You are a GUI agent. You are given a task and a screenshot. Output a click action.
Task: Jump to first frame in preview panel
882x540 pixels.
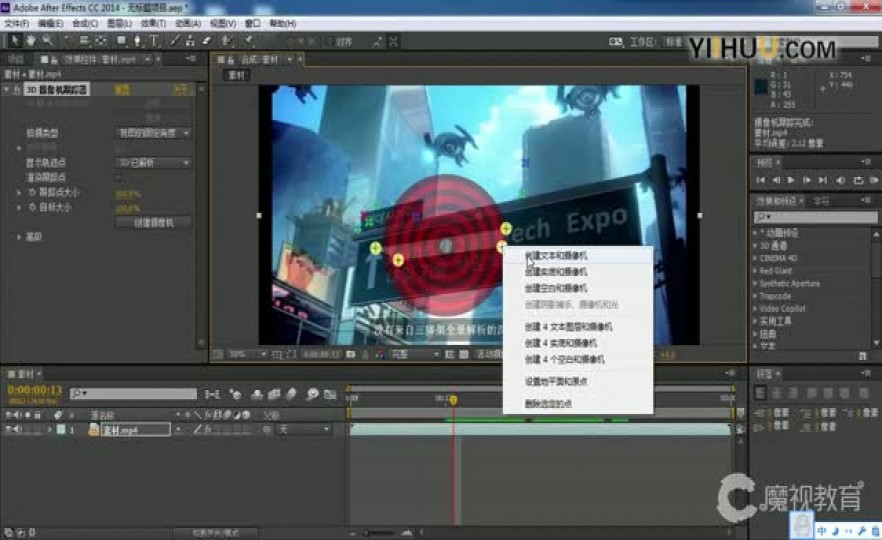(760, 180)
